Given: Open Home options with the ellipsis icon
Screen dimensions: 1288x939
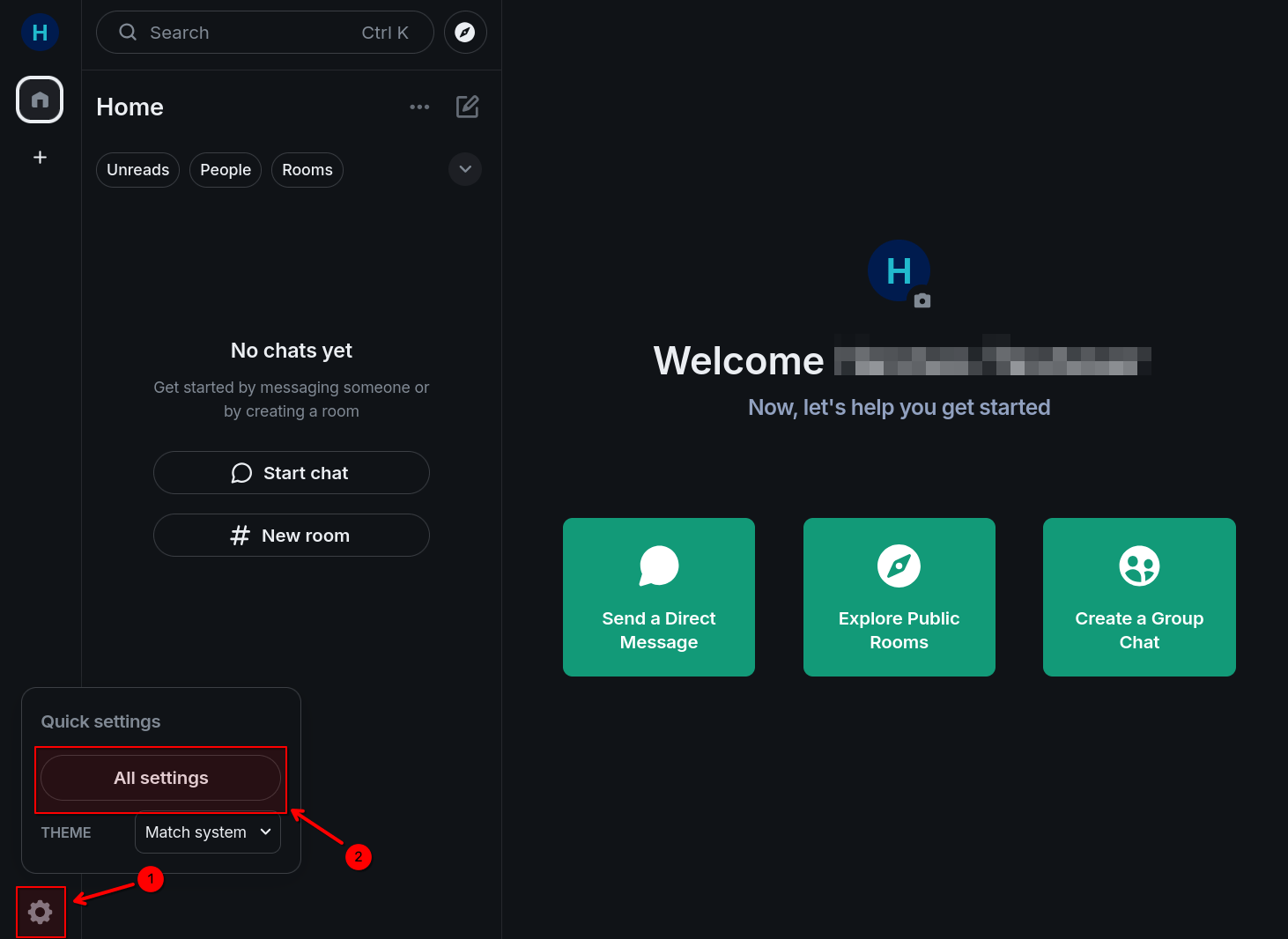Looking at the screenshot, I should (419, 106).
